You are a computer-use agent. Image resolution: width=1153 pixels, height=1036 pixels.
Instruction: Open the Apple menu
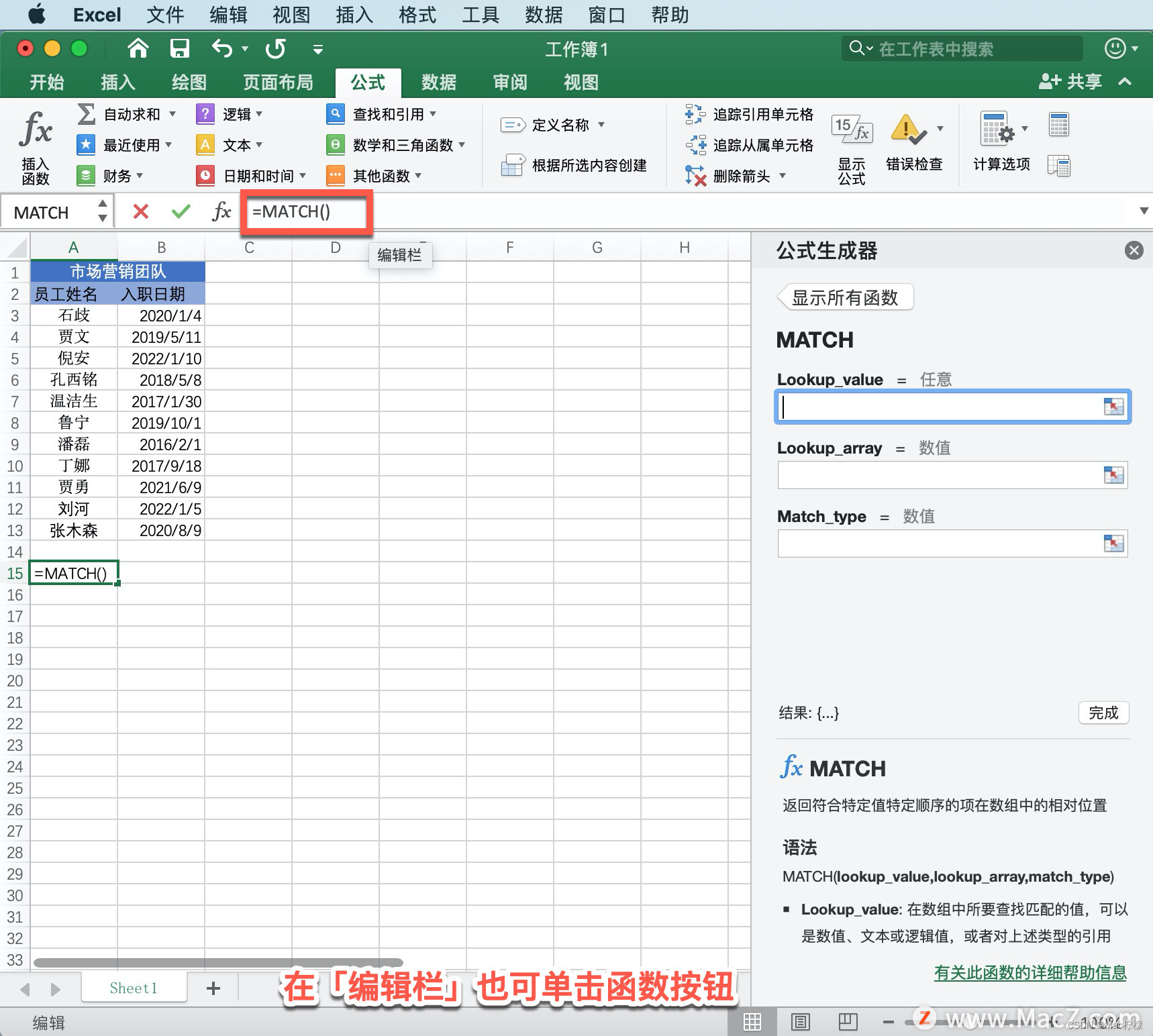point(38,14)
